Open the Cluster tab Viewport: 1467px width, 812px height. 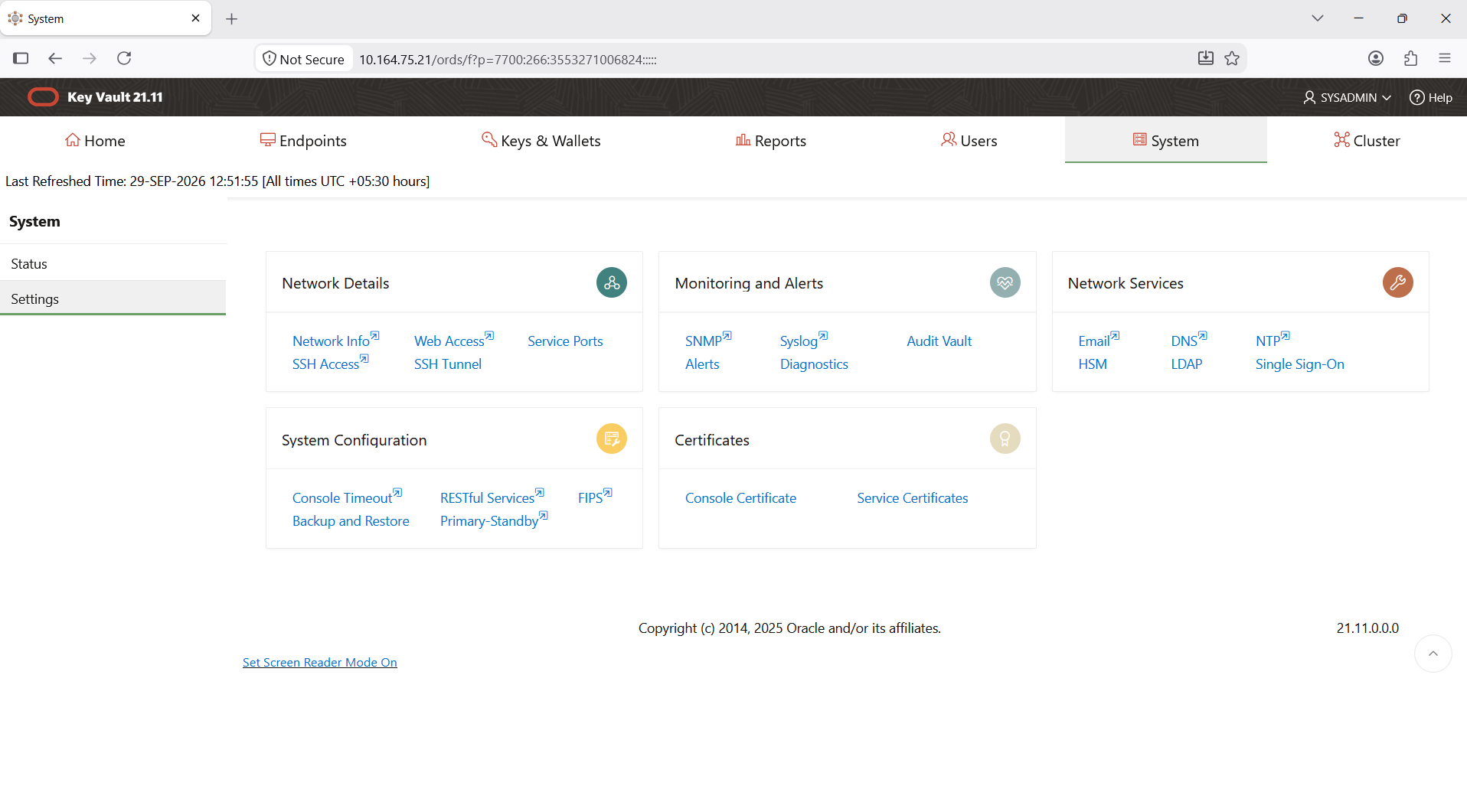(x=1367, y=140)
